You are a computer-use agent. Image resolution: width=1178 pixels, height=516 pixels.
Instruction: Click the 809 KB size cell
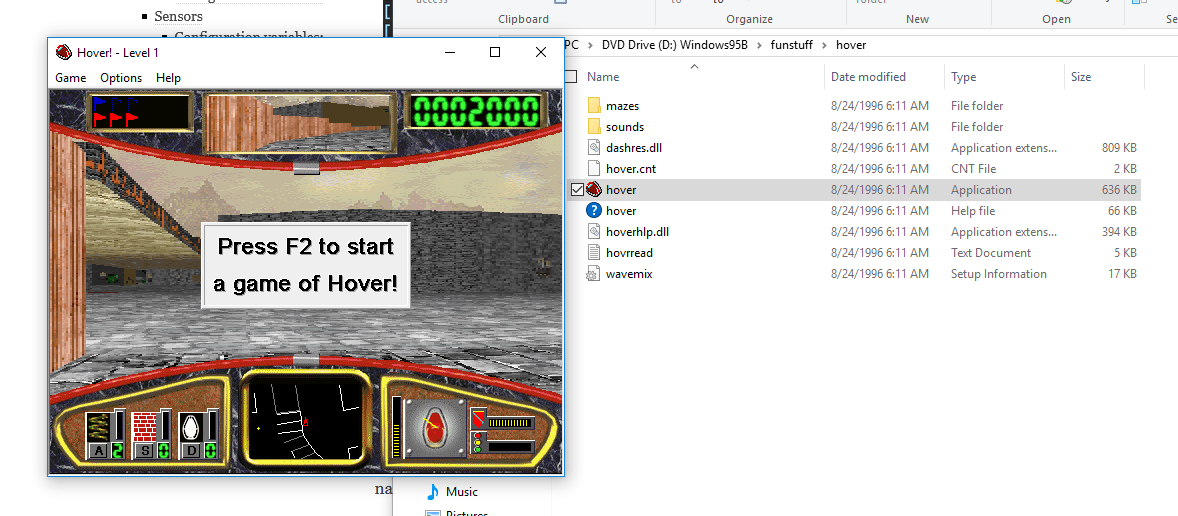point(1119,148)
